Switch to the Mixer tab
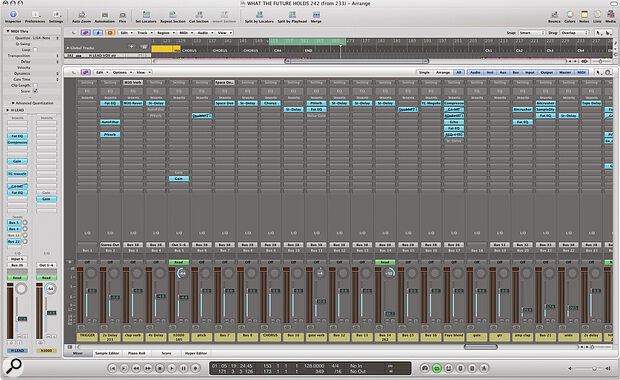The width and height of the screenshot is (620, 380). [78, 353]
